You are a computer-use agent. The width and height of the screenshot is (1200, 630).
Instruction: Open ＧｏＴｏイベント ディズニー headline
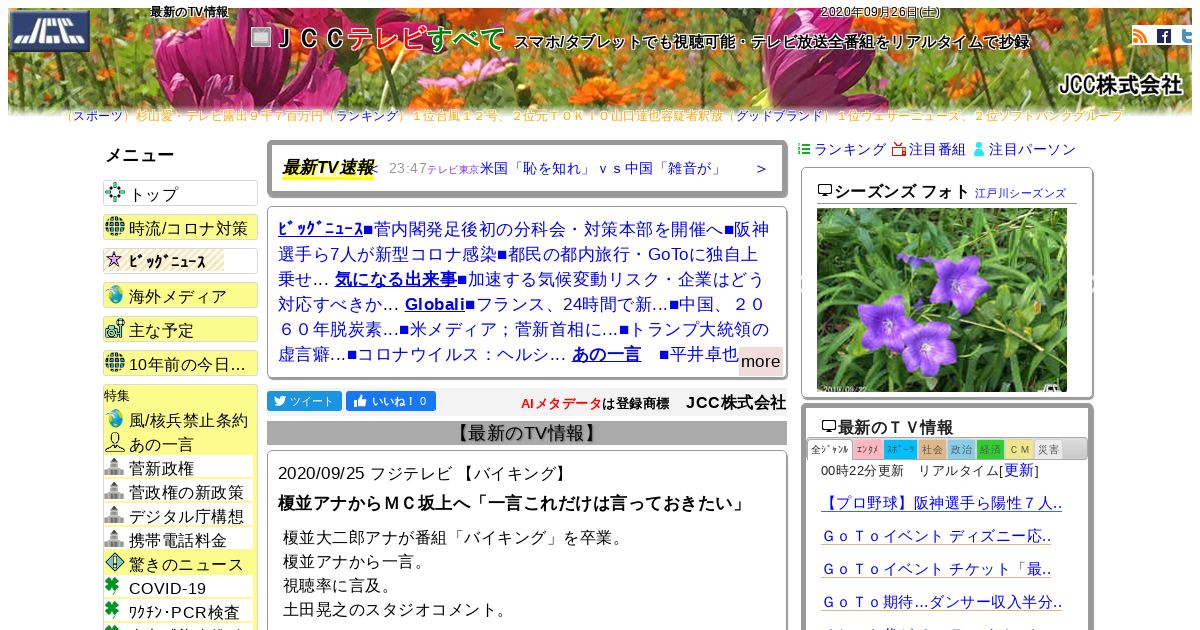(x=936, y=536)
